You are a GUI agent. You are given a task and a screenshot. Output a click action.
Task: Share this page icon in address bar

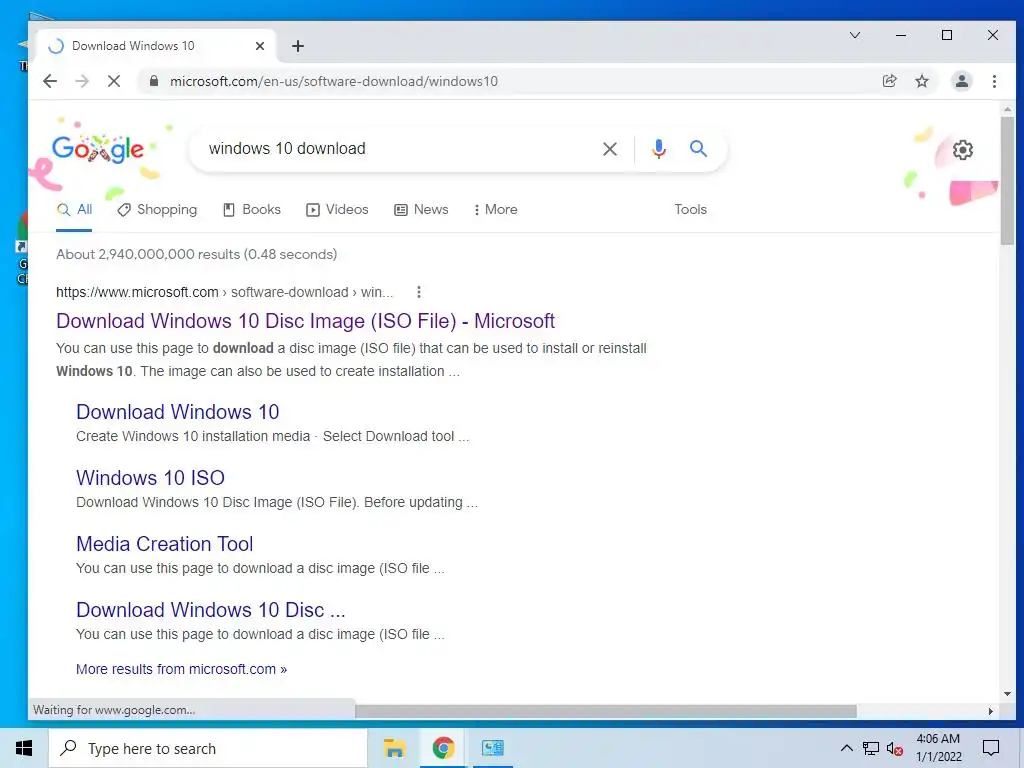[889, 81]
